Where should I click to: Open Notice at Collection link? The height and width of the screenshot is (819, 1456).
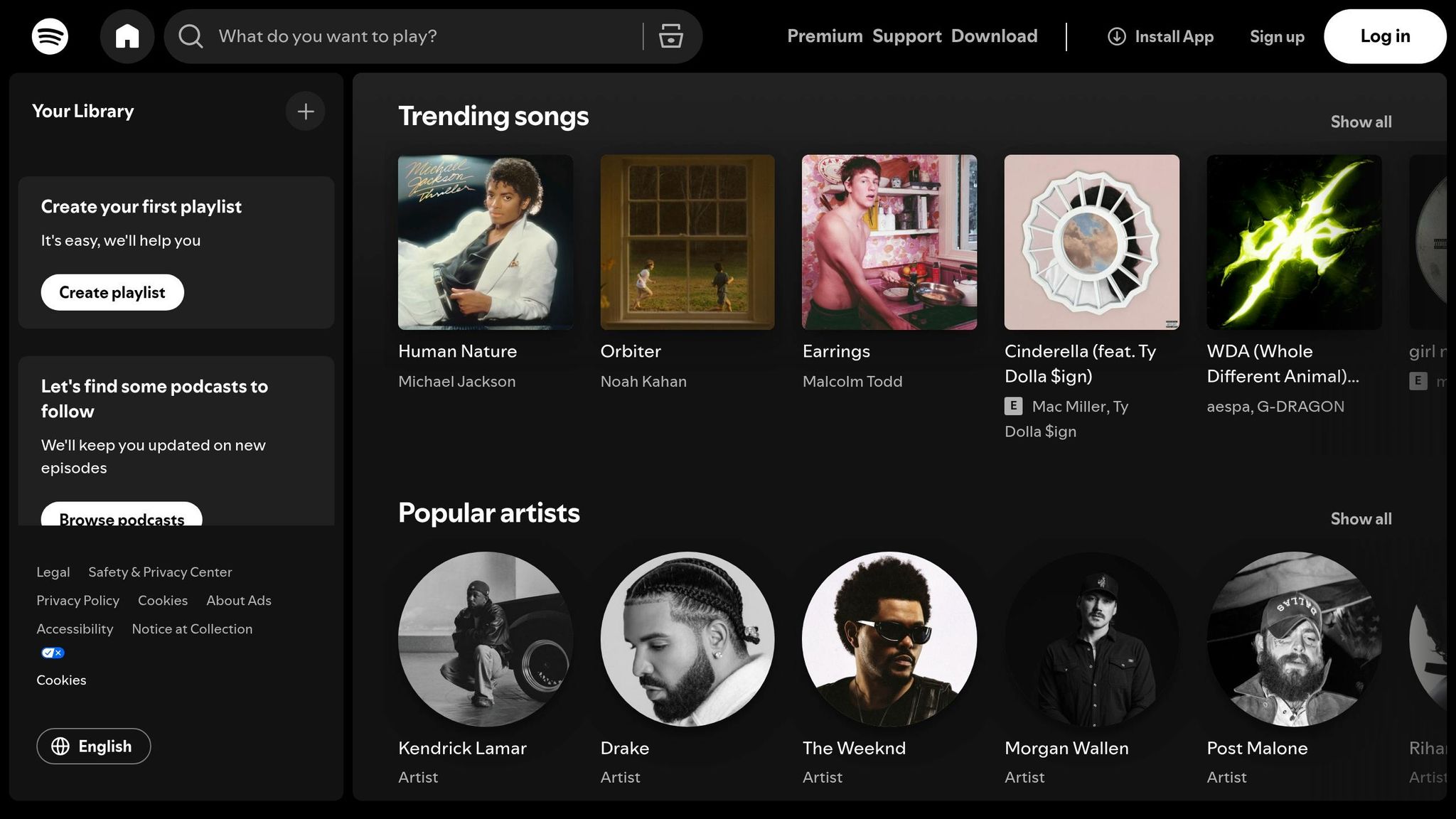(192, 629)
